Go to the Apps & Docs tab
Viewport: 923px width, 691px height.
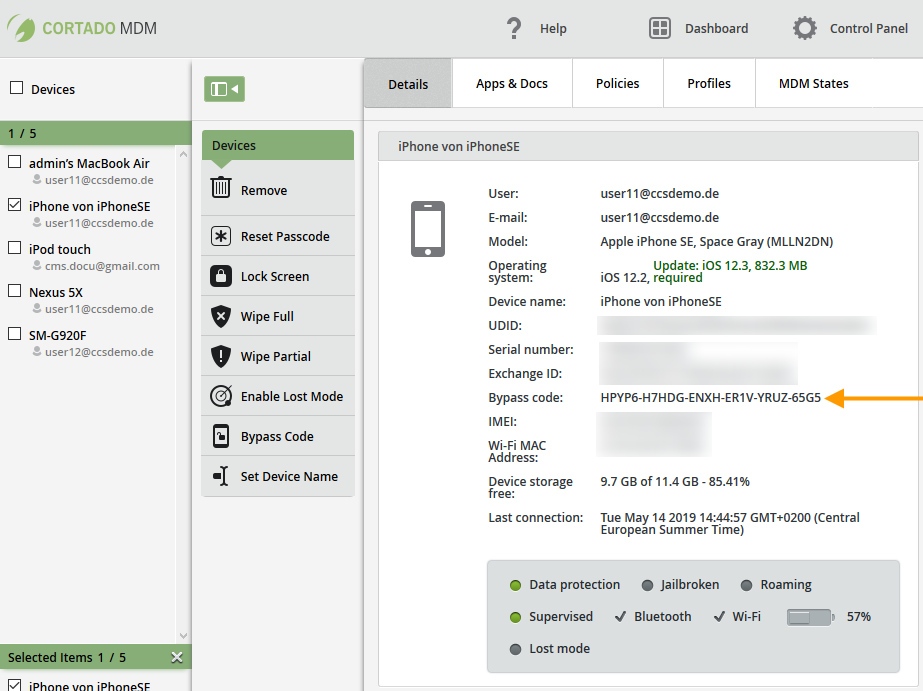click(x=512, y=83)
